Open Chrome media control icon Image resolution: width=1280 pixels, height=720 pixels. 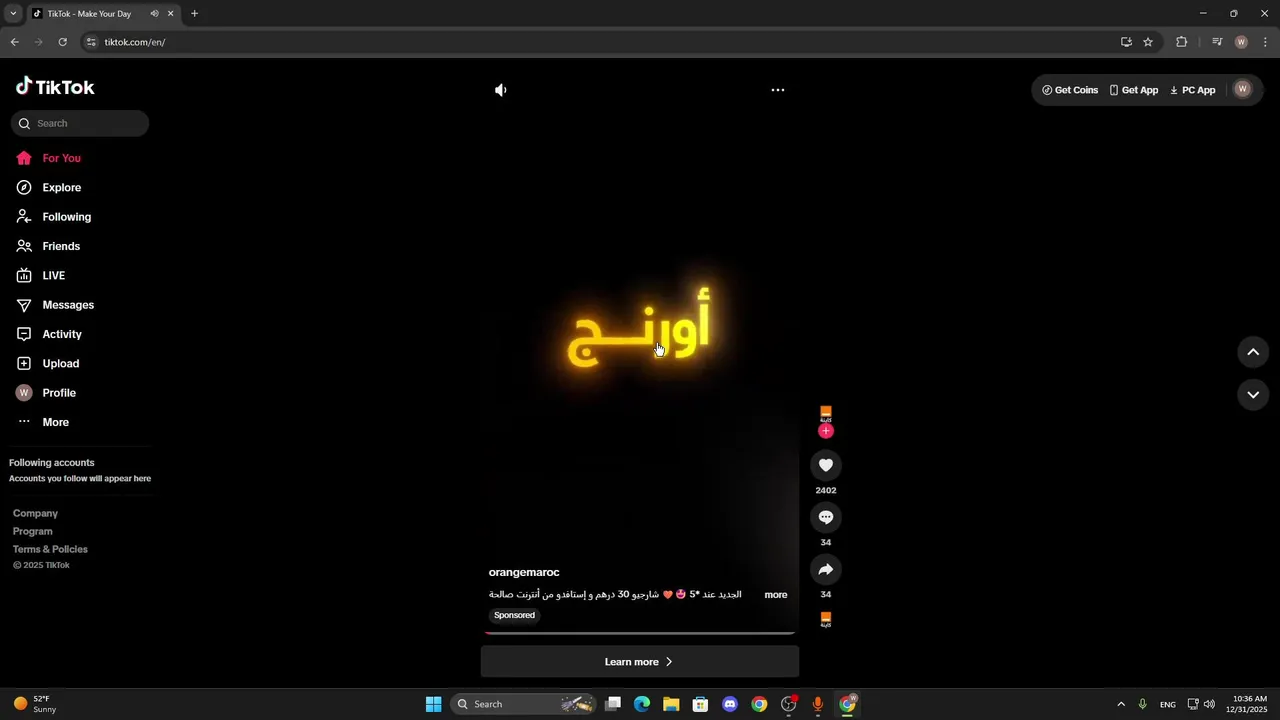point(1217,42)
